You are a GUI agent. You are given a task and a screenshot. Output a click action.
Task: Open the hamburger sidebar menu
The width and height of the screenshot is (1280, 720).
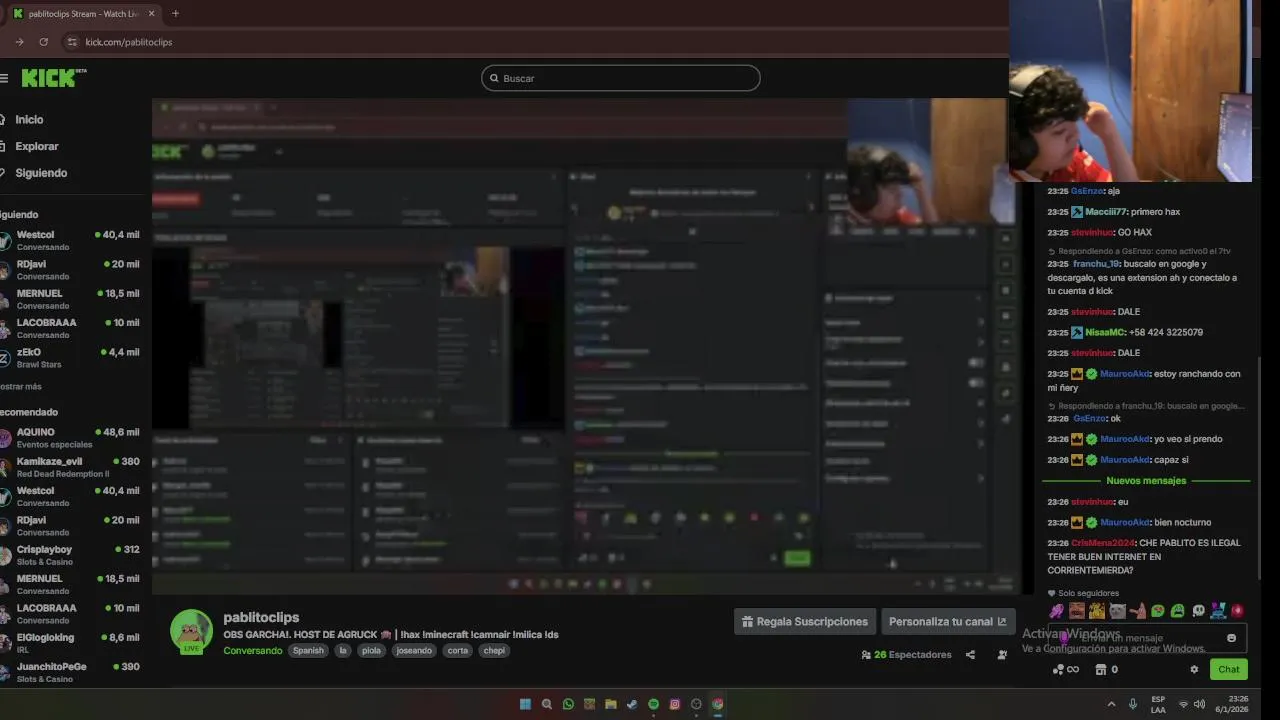click(4, 78)
